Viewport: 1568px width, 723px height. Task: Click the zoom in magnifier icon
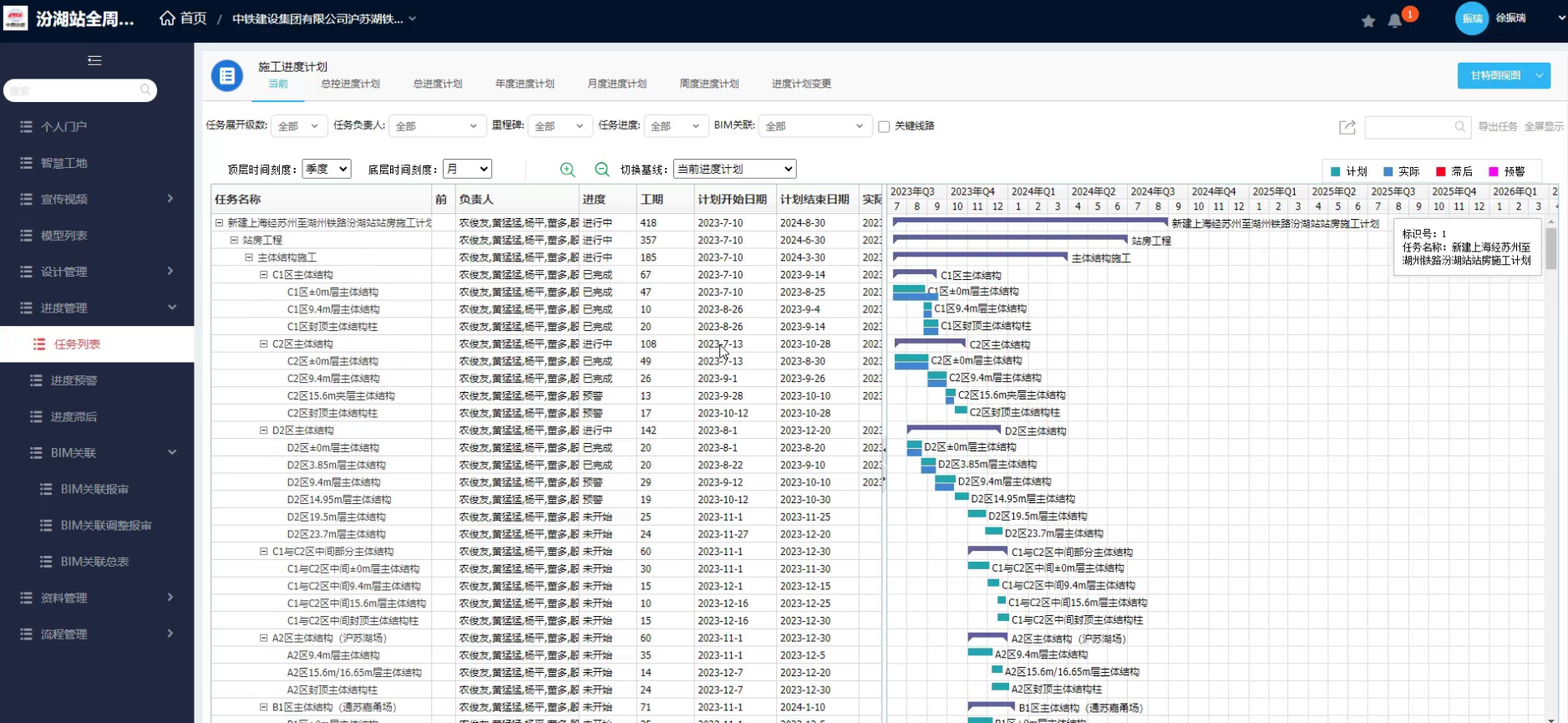[567, 170]
